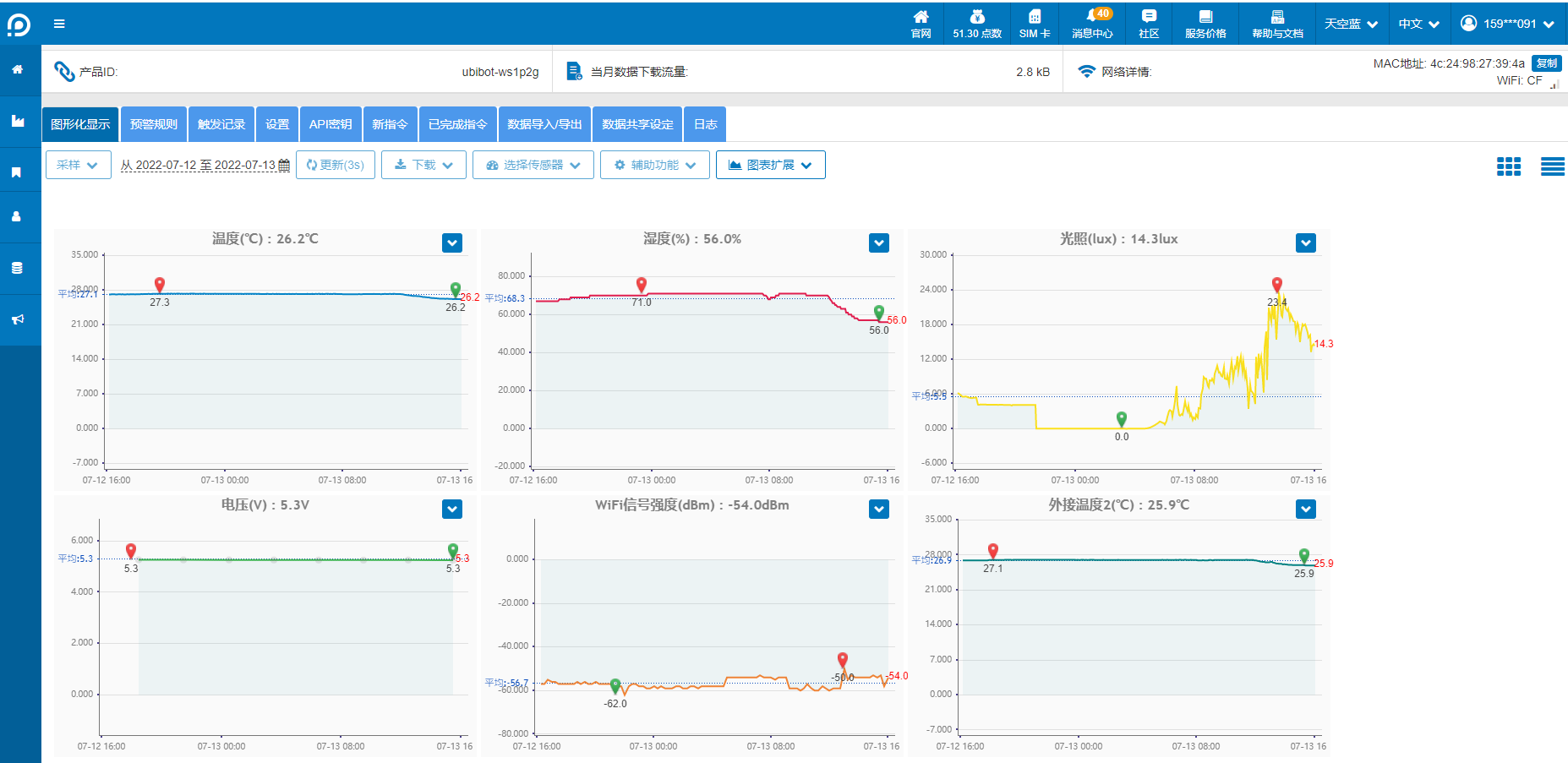This screenshot has height=763, width=1568.
Task: Open the 辅助功能 auxiliary functions dropdown
Action: point(654,165)
